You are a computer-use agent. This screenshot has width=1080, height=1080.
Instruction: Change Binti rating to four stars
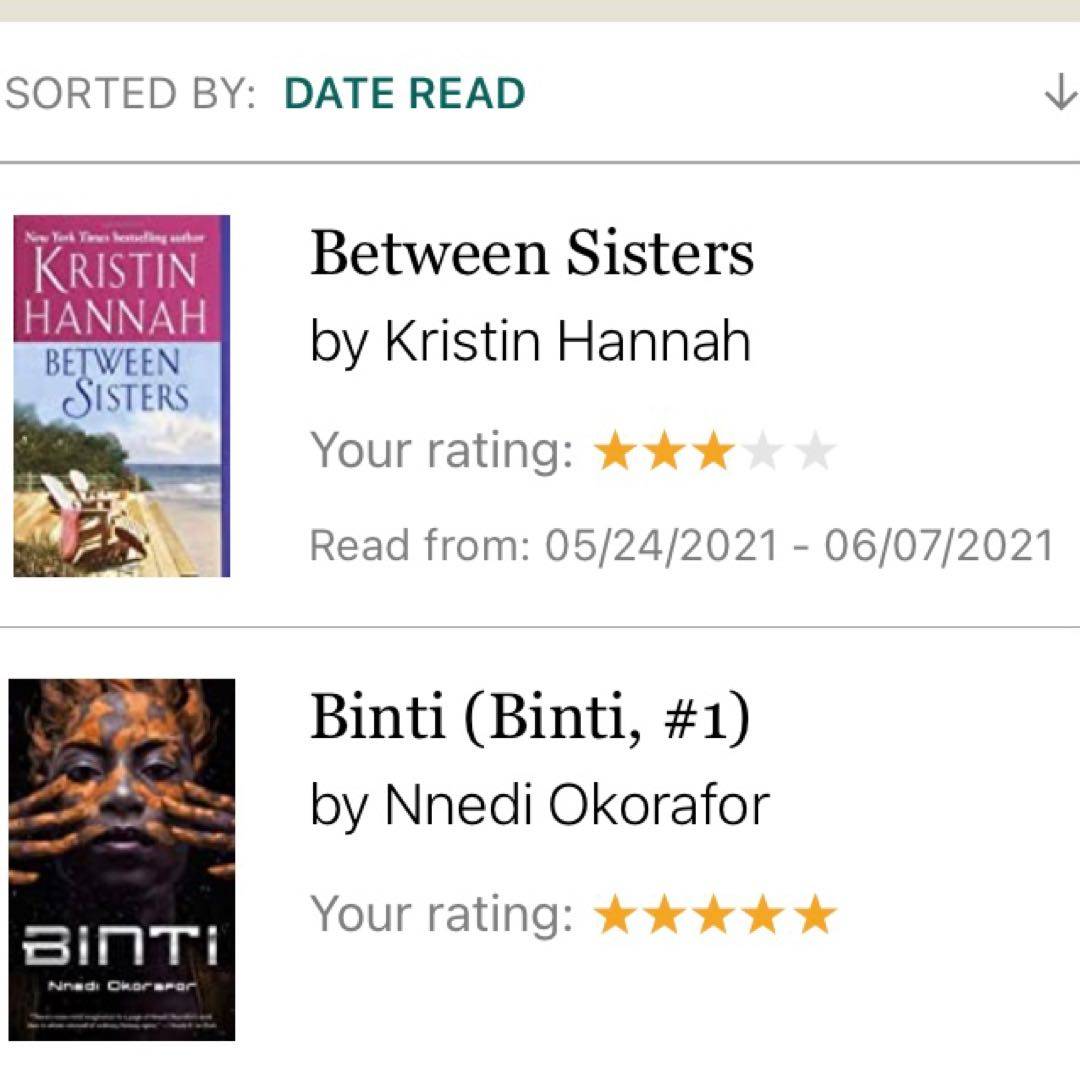point(764,915)
